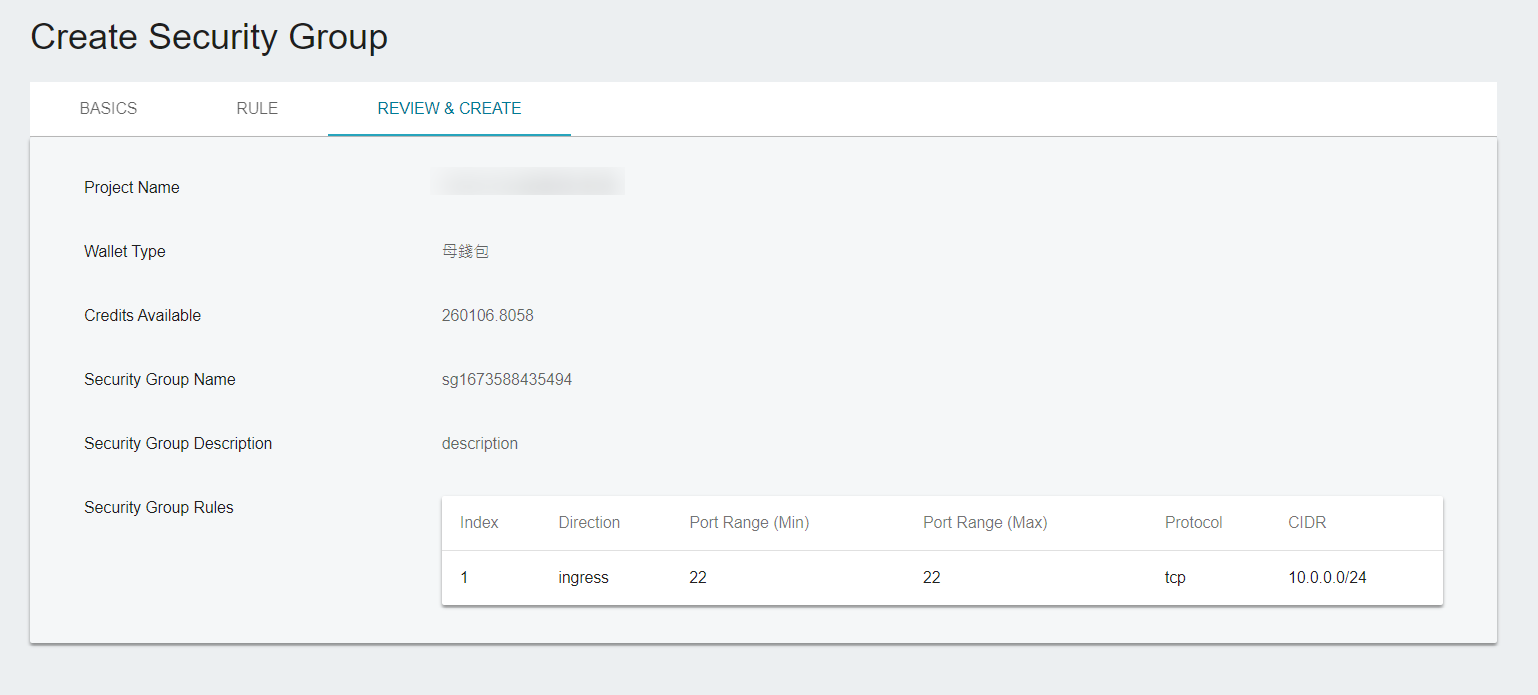Click the wallet type value 母錢包
This screenshot has width=1538, height=695.
click(465, 251)
